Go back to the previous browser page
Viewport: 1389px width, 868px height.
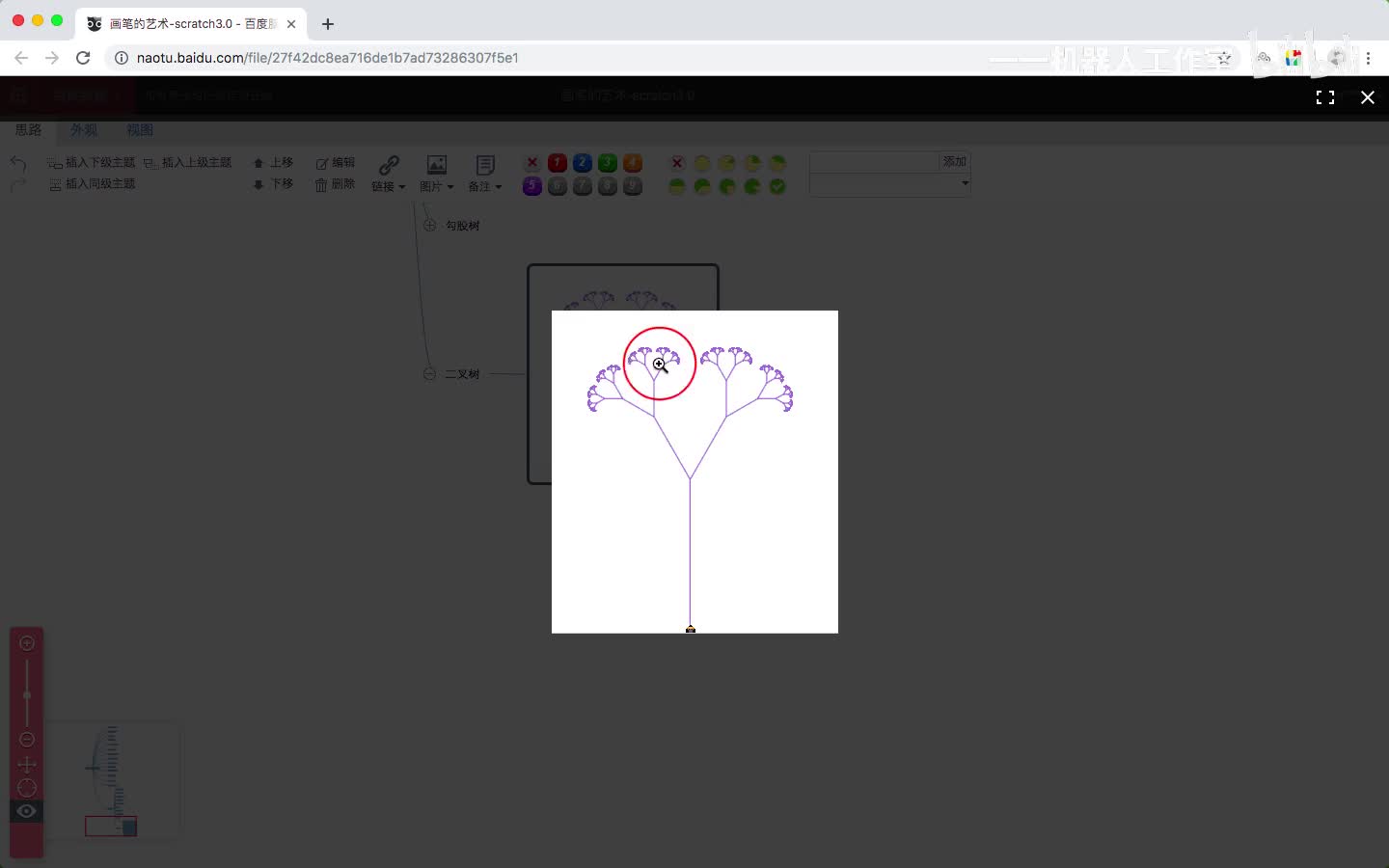click(21, 58)
